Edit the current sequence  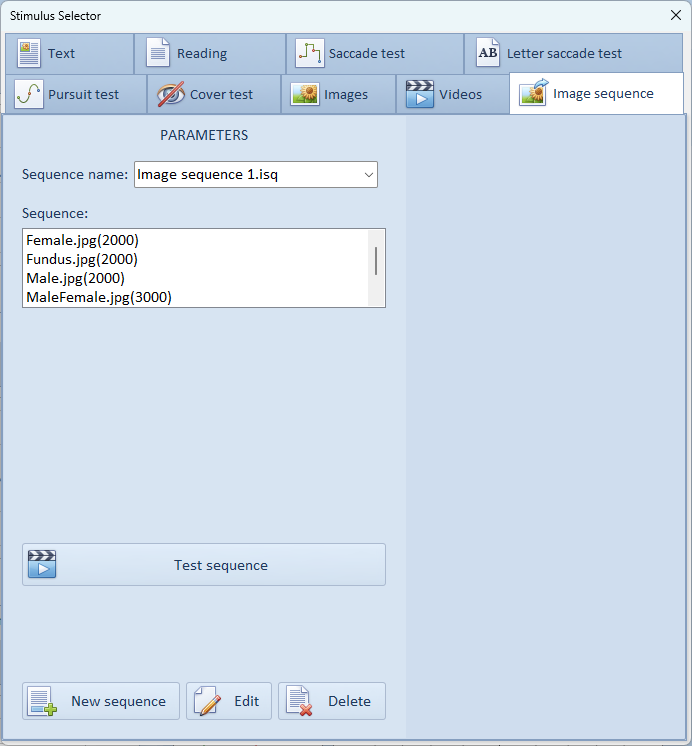click(229, 701)
